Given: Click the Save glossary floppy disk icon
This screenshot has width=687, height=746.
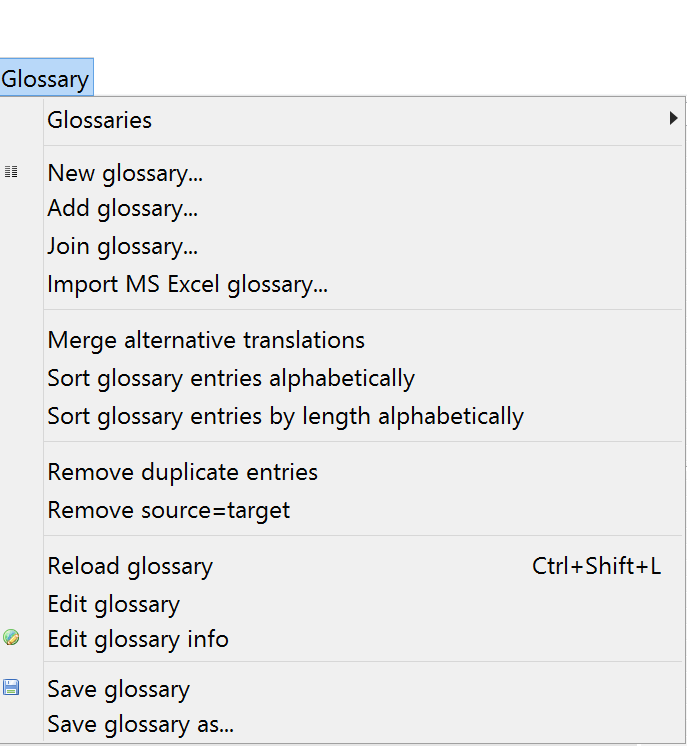Looking at the screenshot, I should click(x=11, y=687).
